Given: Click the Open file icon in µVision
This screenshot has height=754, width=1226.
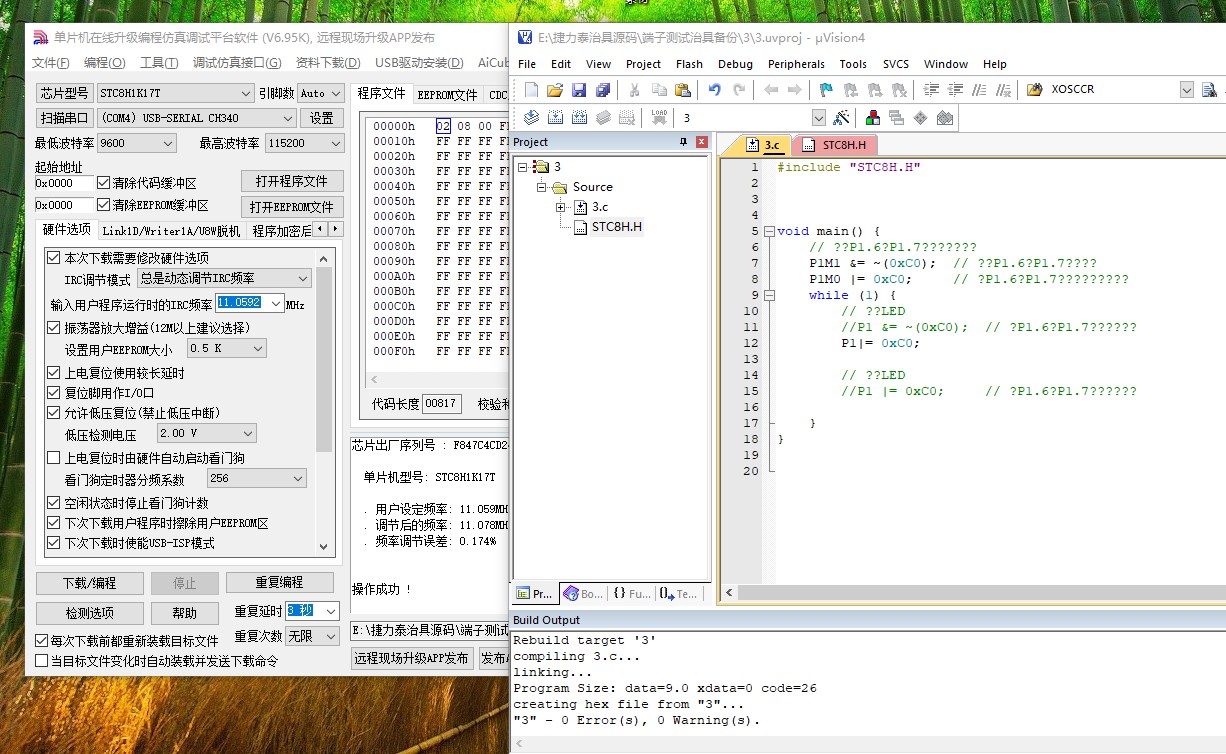Looking at the screenshot, I should pos(555,90).
